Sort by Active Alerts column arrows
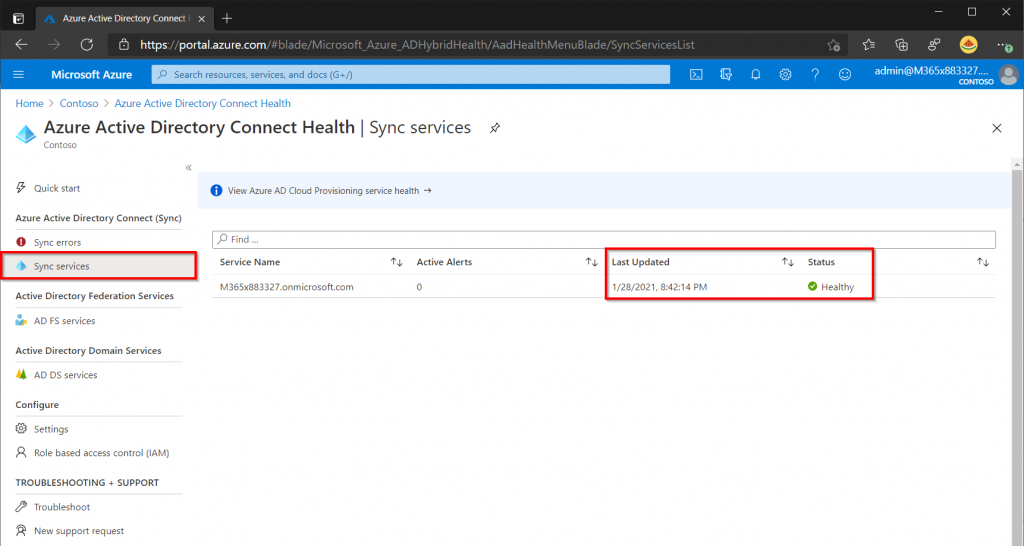Screen dimensions: 1024x546 pos(591,262)
